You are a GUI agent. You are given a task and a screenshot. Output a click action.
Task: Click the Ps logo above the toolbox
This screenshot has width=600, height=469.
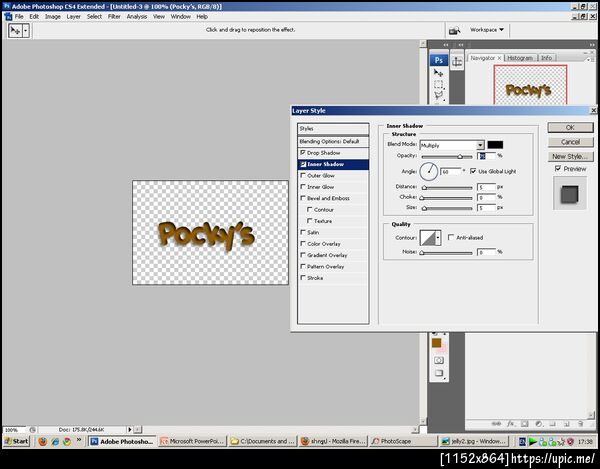pos(439,60)
